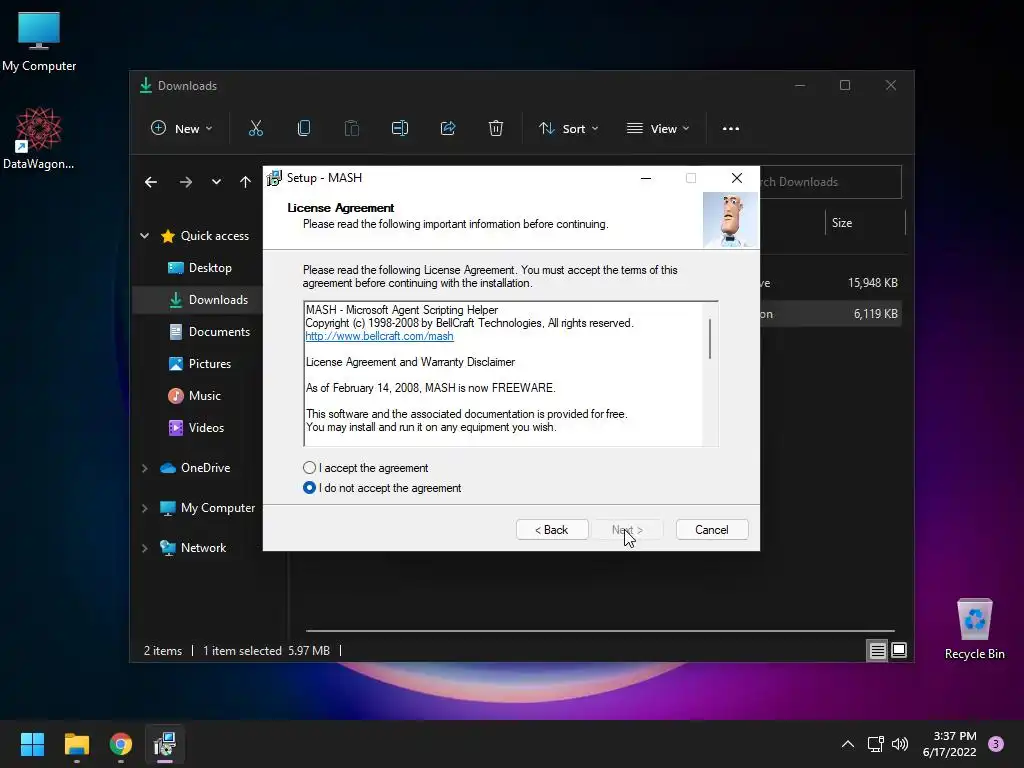Click the Size column header
Image resolution: width=1024 pixels, height=768 pixels.
pos(842,223)
